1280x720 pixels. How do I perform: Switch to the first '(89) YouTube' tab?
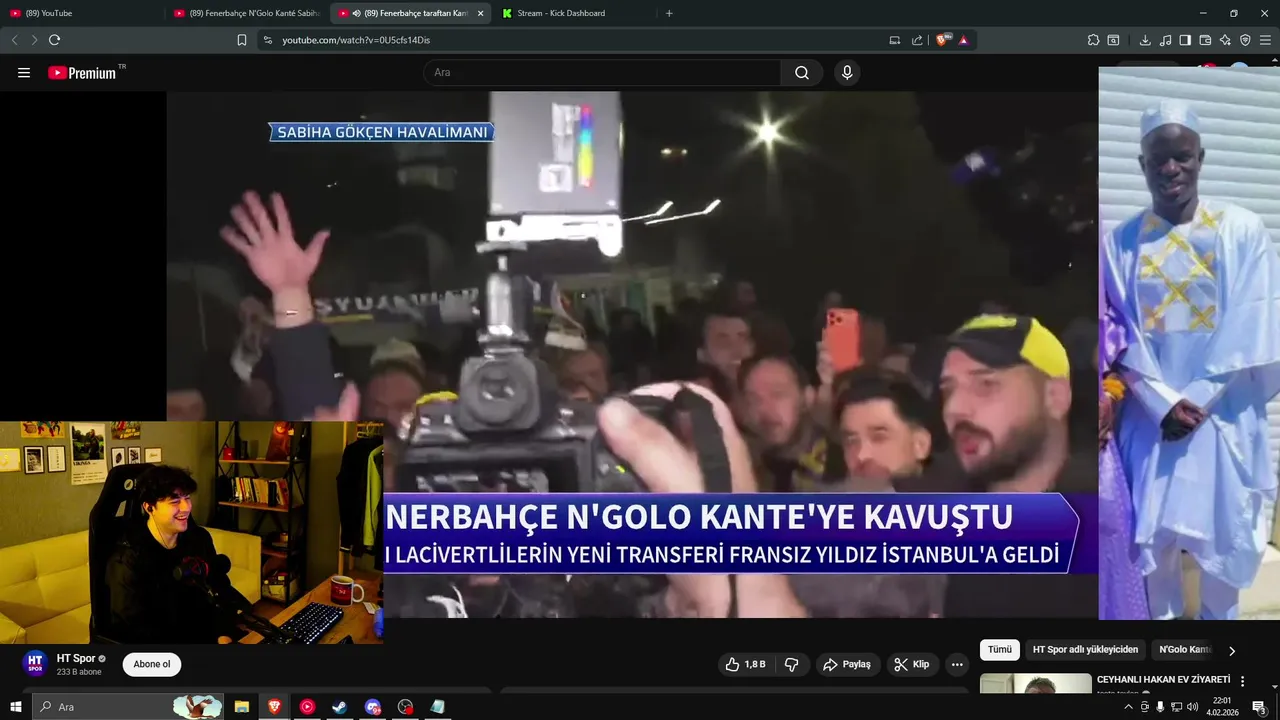click(x=80, y=13)
